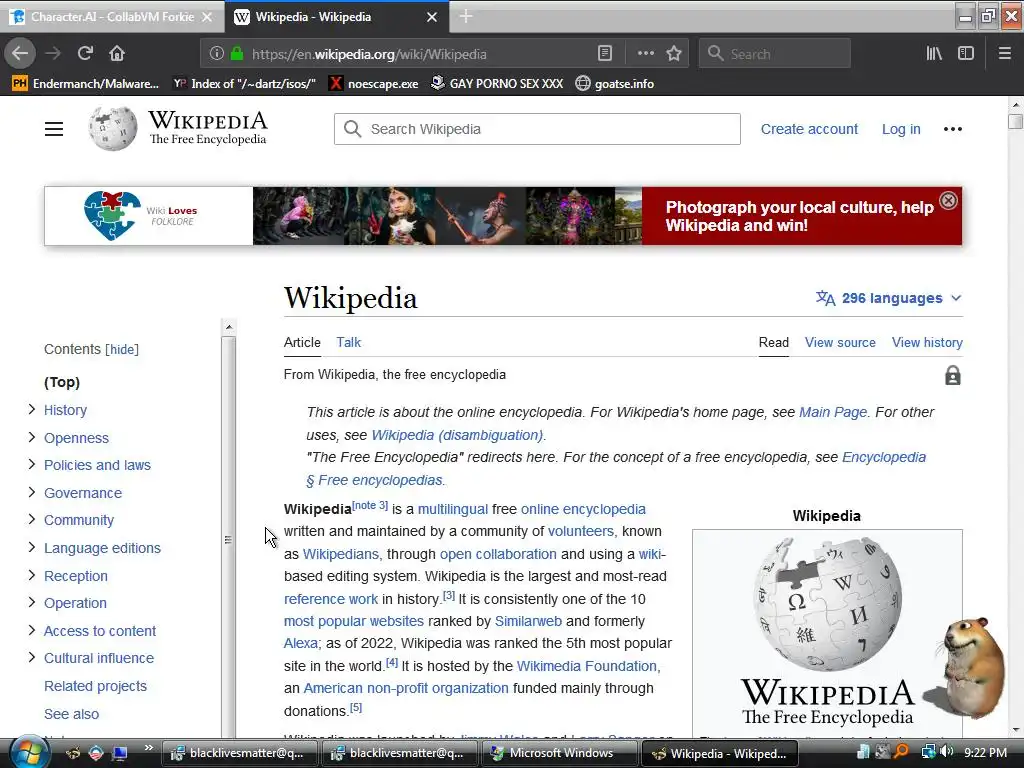Click the Wiki Loves Folklore heart logo

click(112, 216)
